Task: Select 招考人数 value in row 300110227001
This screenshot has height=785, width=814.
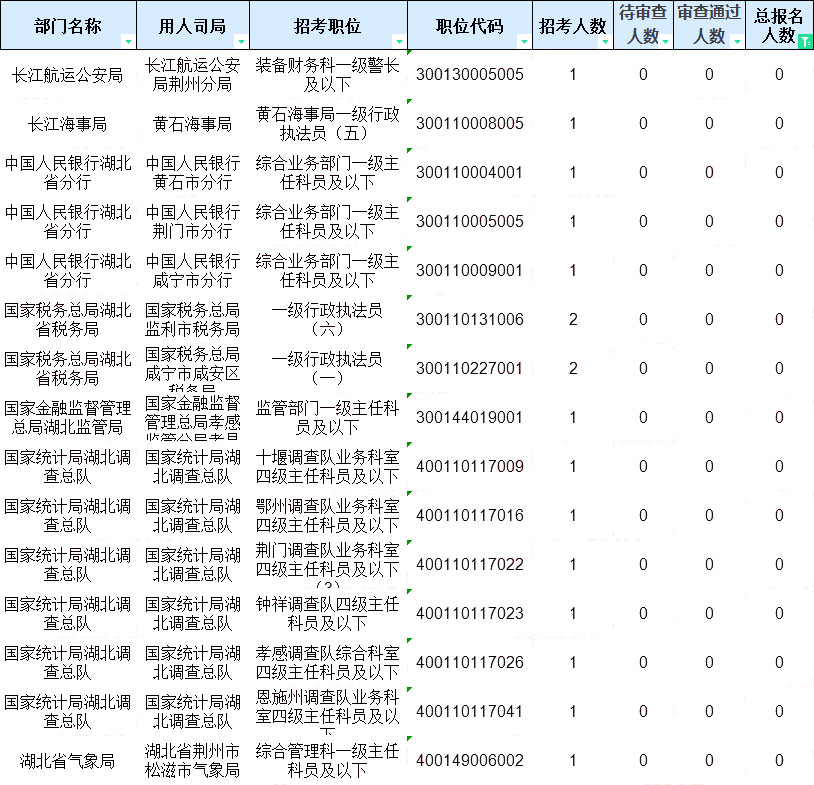Action: 573,369
